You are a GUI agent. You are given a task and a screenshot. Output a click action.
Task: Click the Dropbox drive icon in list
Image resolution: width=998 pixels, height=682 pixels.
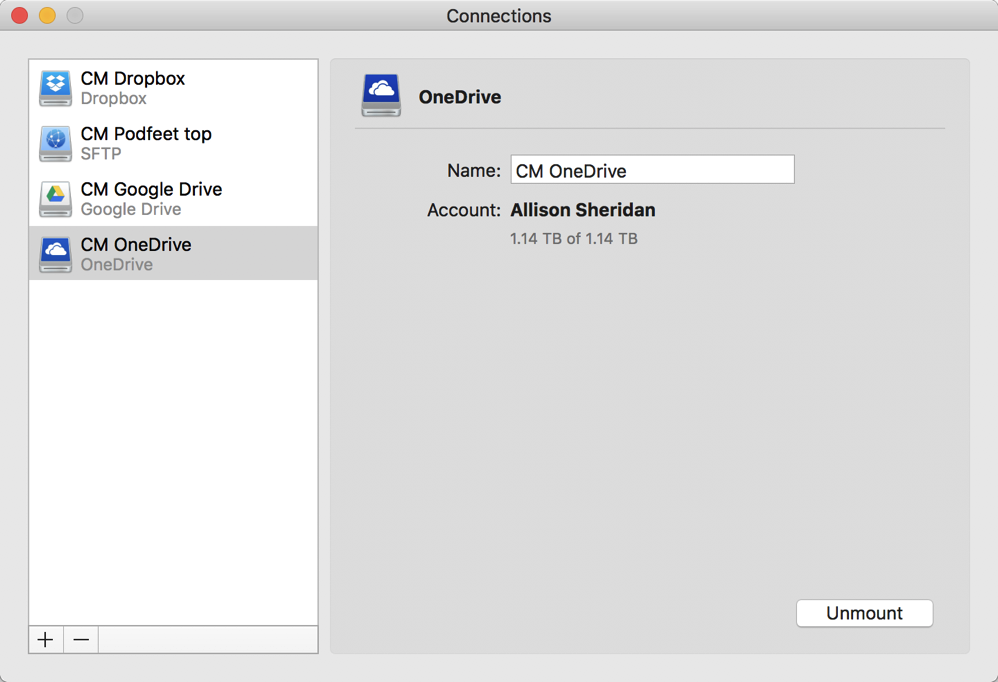(55, 88)
